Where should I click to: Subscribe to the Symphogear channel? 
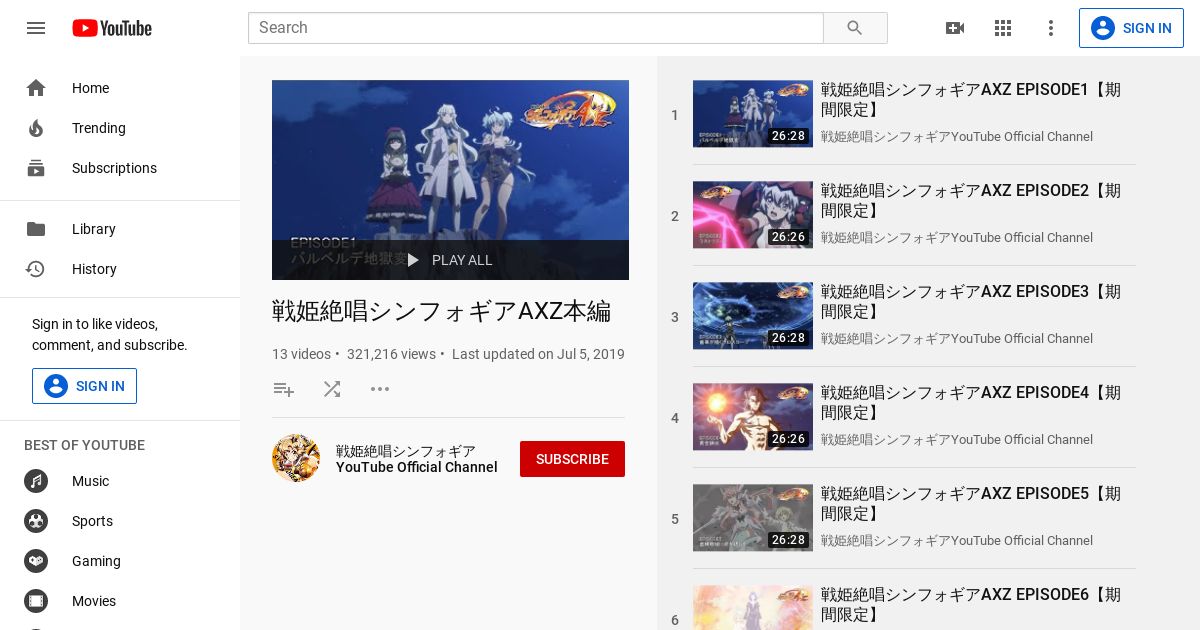pyautogui.click(x=572, y=459)
